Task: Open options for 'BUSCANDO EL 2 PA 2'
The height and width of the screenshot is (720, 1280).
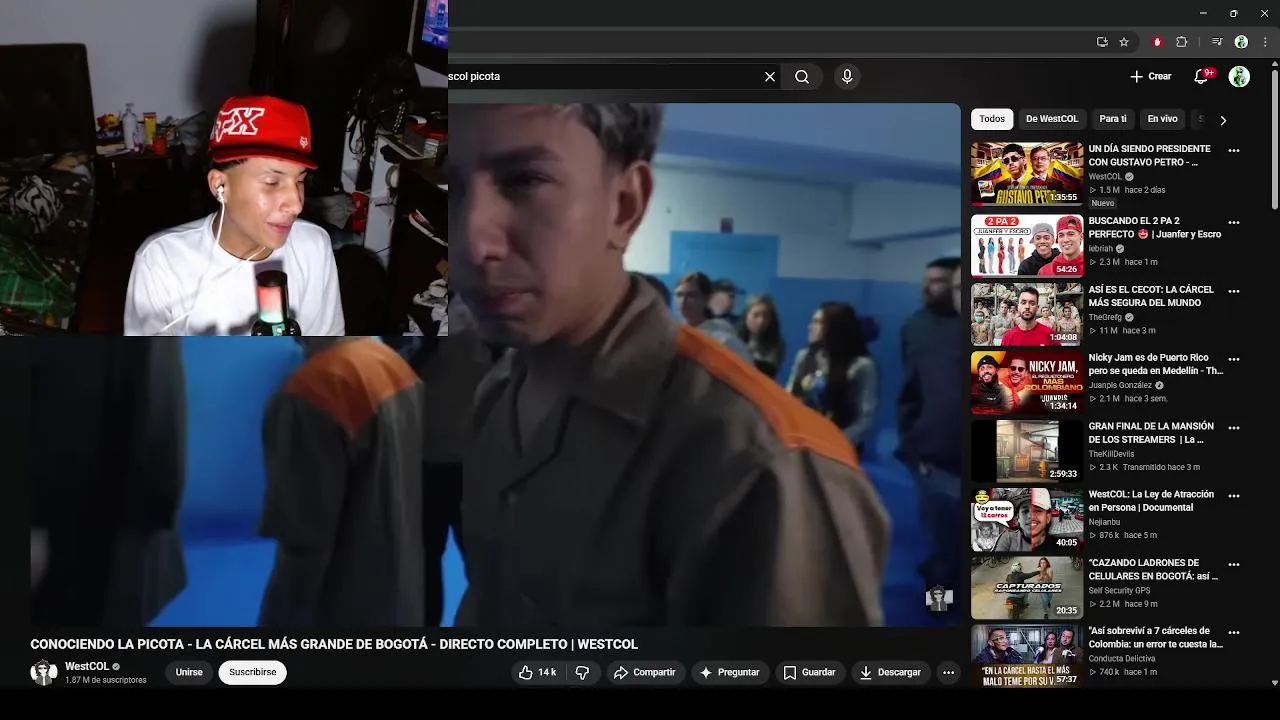Action: pos(1234,223)
